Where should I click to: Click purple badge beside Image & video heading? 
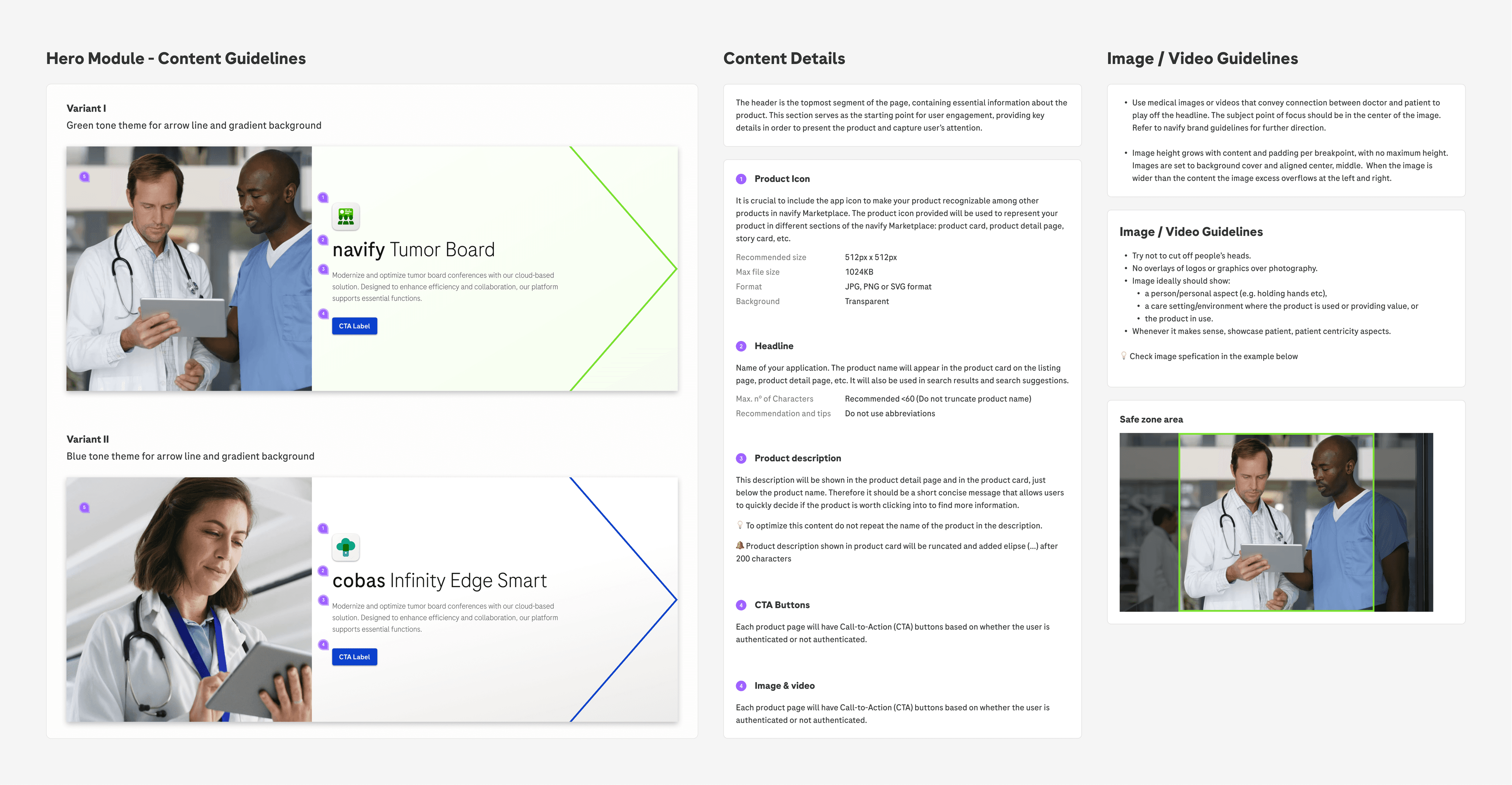click(741, 686)
